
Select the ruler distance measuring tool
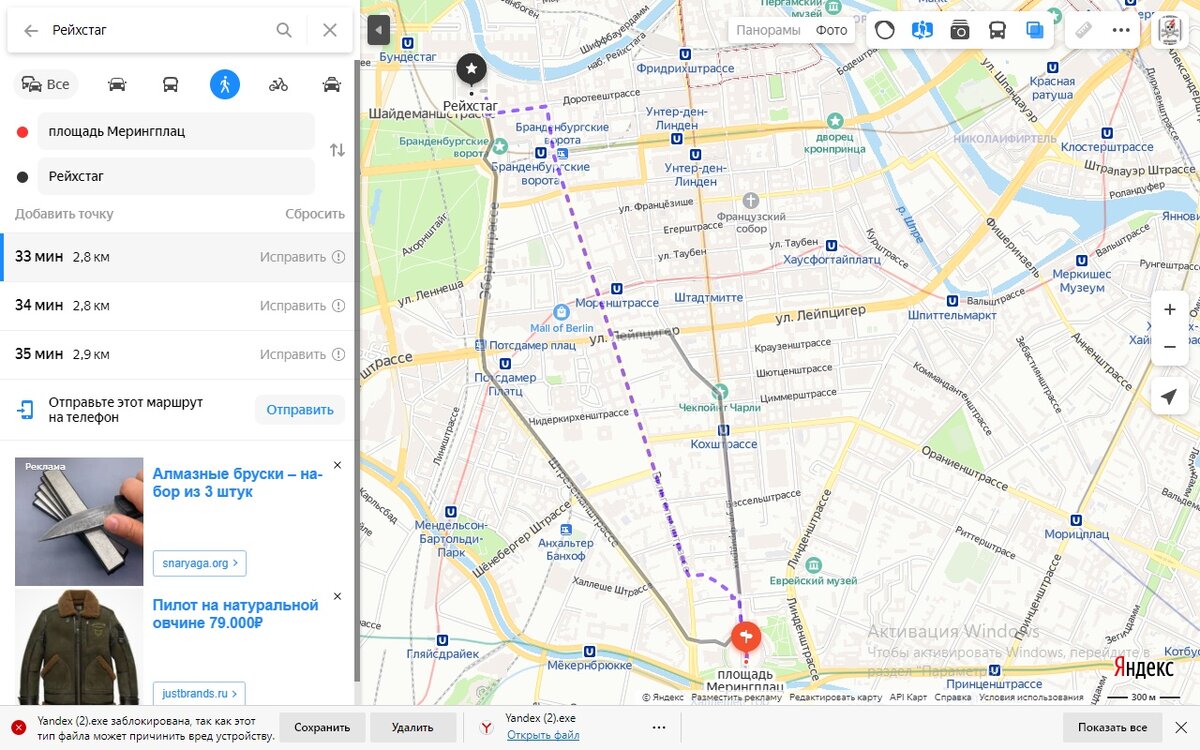tap(1084, 30)
